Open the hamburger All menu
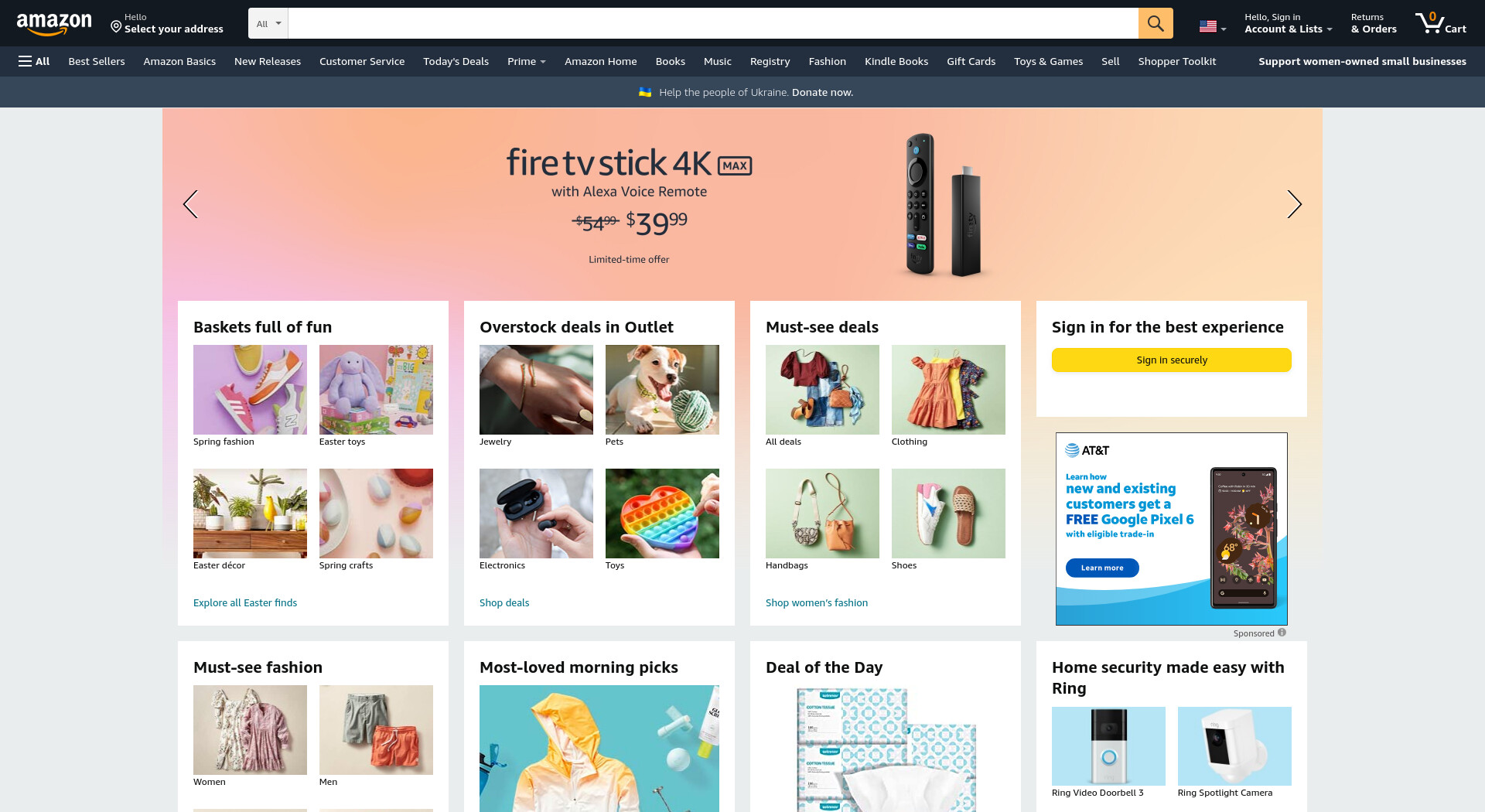The width and height of the screenshot is (1485, 812). pyautogui.click(x=34, y=61)
